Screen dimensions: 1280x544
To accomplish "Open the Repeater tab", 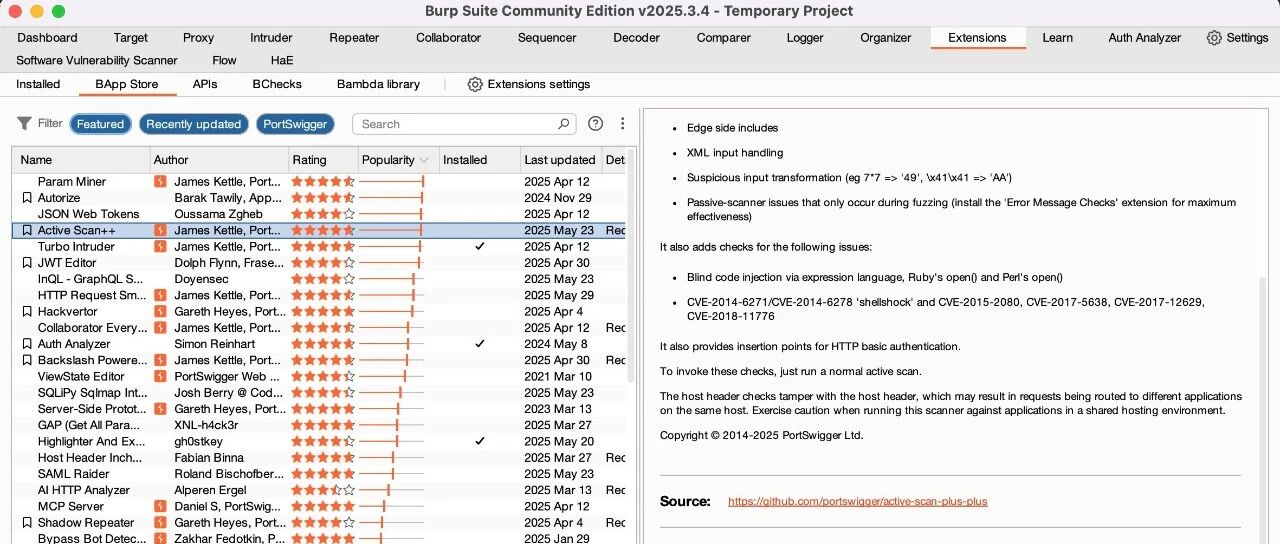I will click(x=354, y=37).
